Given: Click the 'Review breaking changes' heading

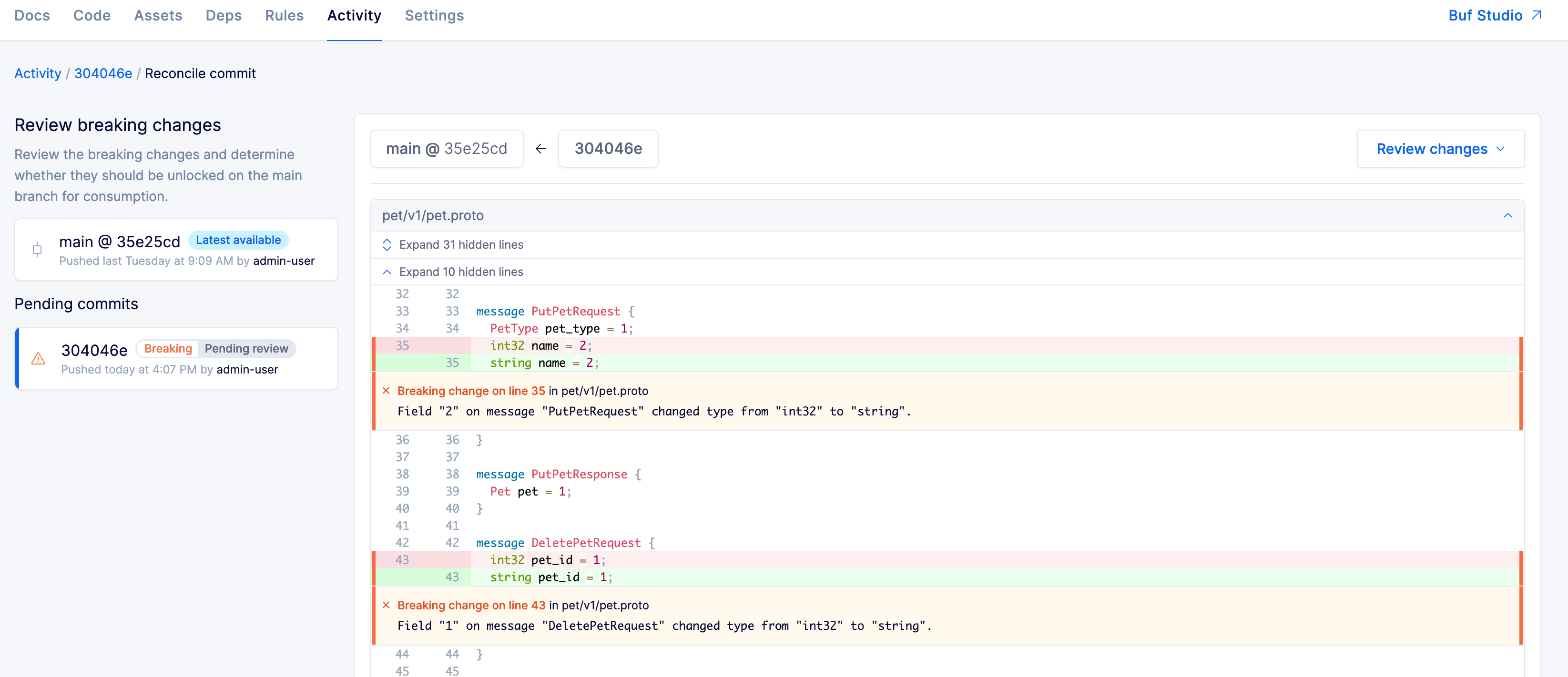Looking at the screenshot, I should tap(117, 125).
